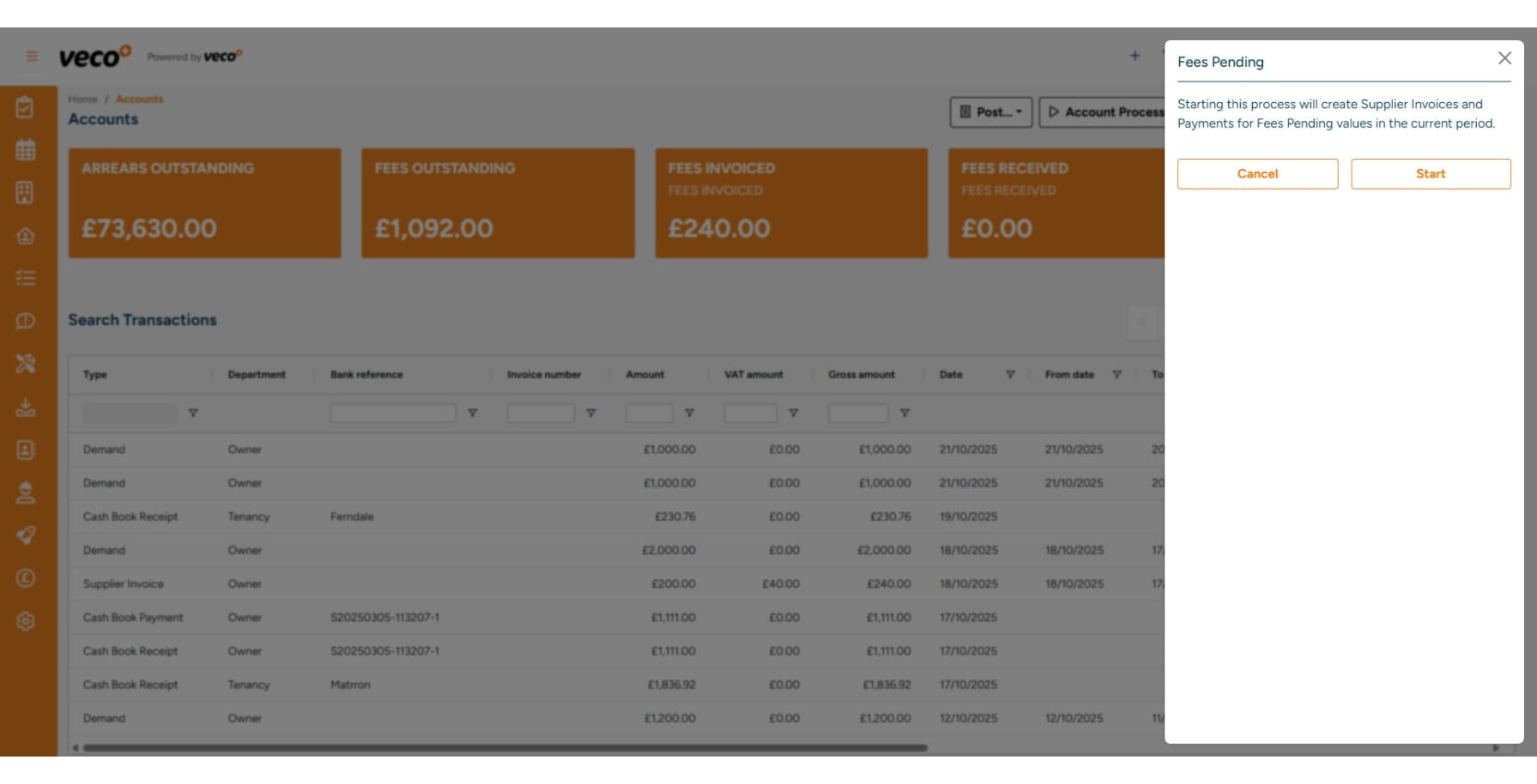
Task: Type in the Bank reference filter field
Action: 393,413
